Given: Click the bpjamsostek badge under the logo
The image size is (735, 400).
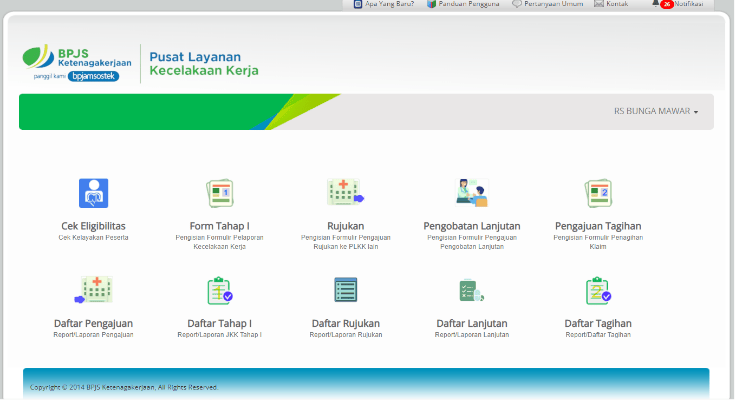Looking at the screenshot, I should click(93, 76).
